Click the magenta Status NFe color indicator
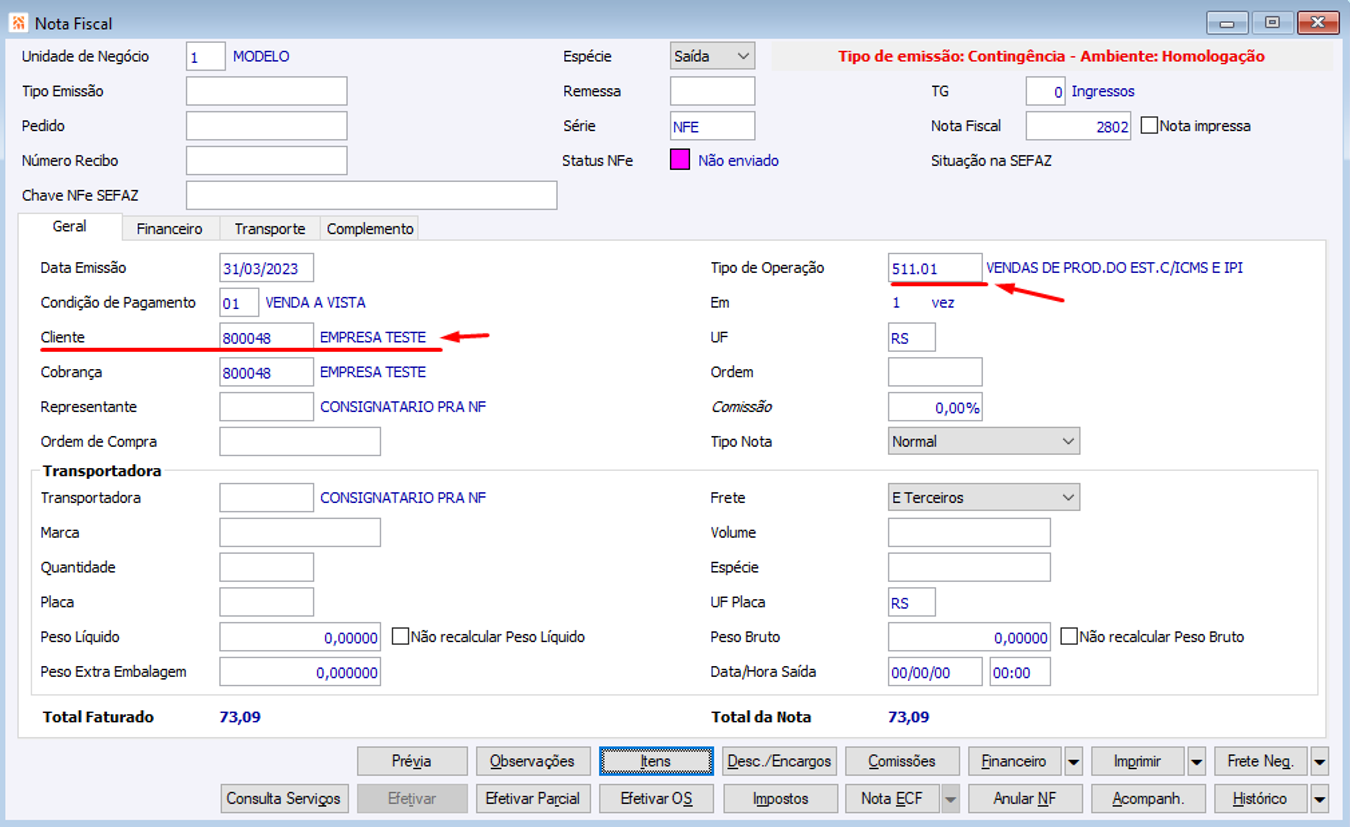This screenshot has width=1350, height=827. pyautogui.click(x=680, y=160)
